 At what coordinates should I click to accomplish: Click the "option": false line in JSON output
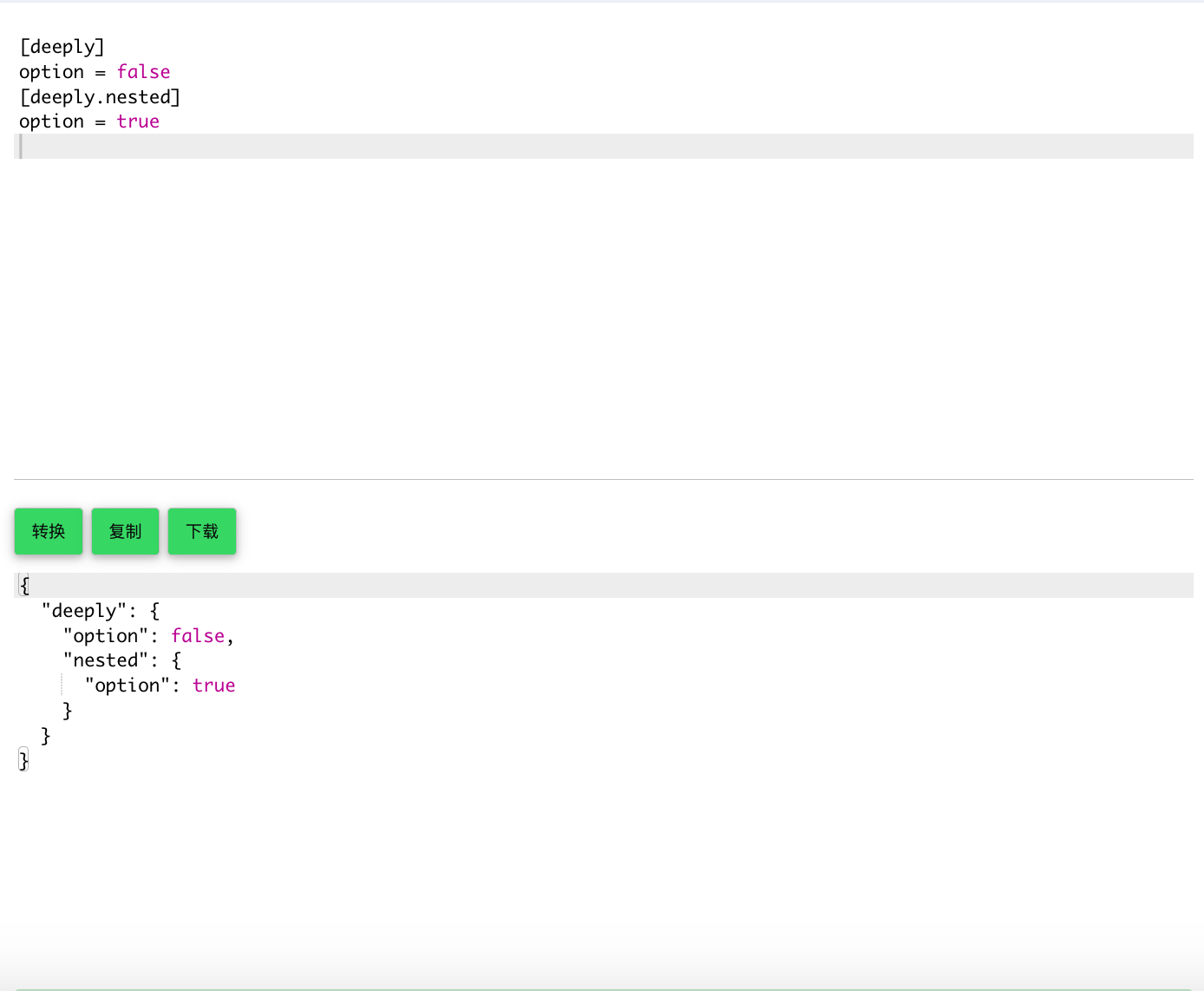click(148, 636)
